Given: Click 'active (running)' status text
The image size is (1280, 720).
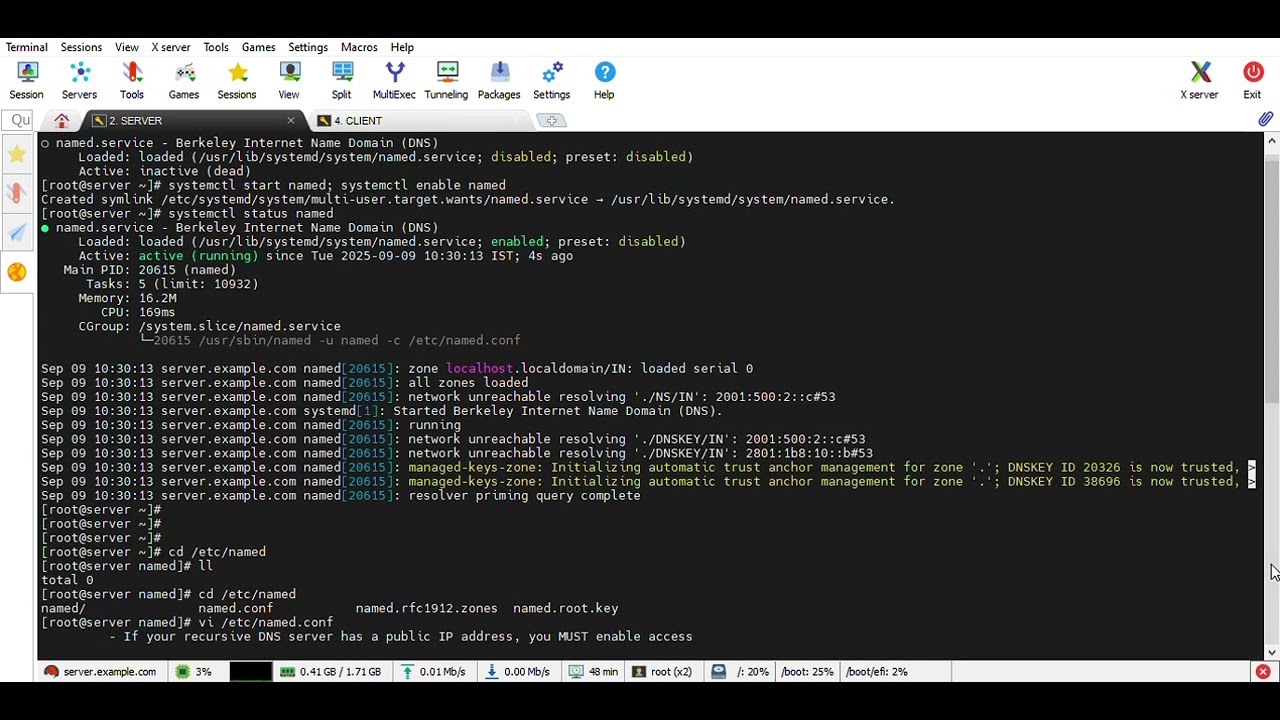Looking at the screenshot, I should click(198, 256).
